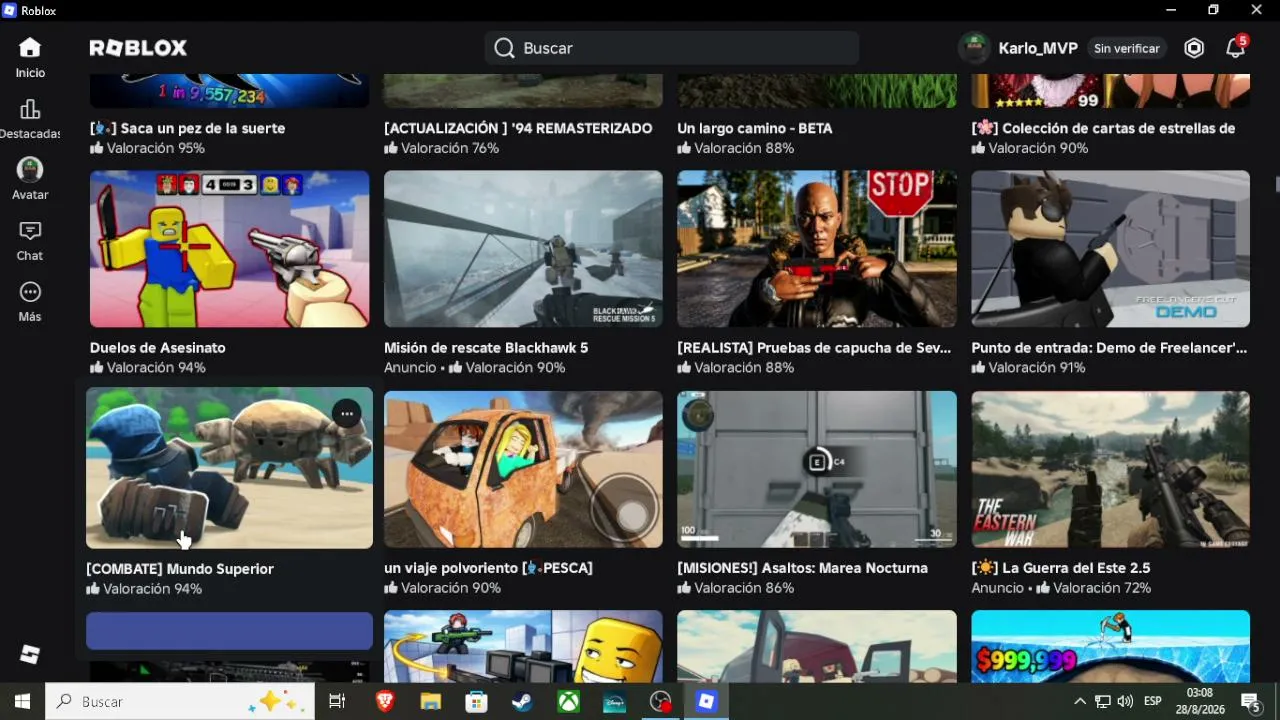Open Karlo_MVP profile avatar picture
The height and width of the screenshot is (720, 1280).
point(974,48)
